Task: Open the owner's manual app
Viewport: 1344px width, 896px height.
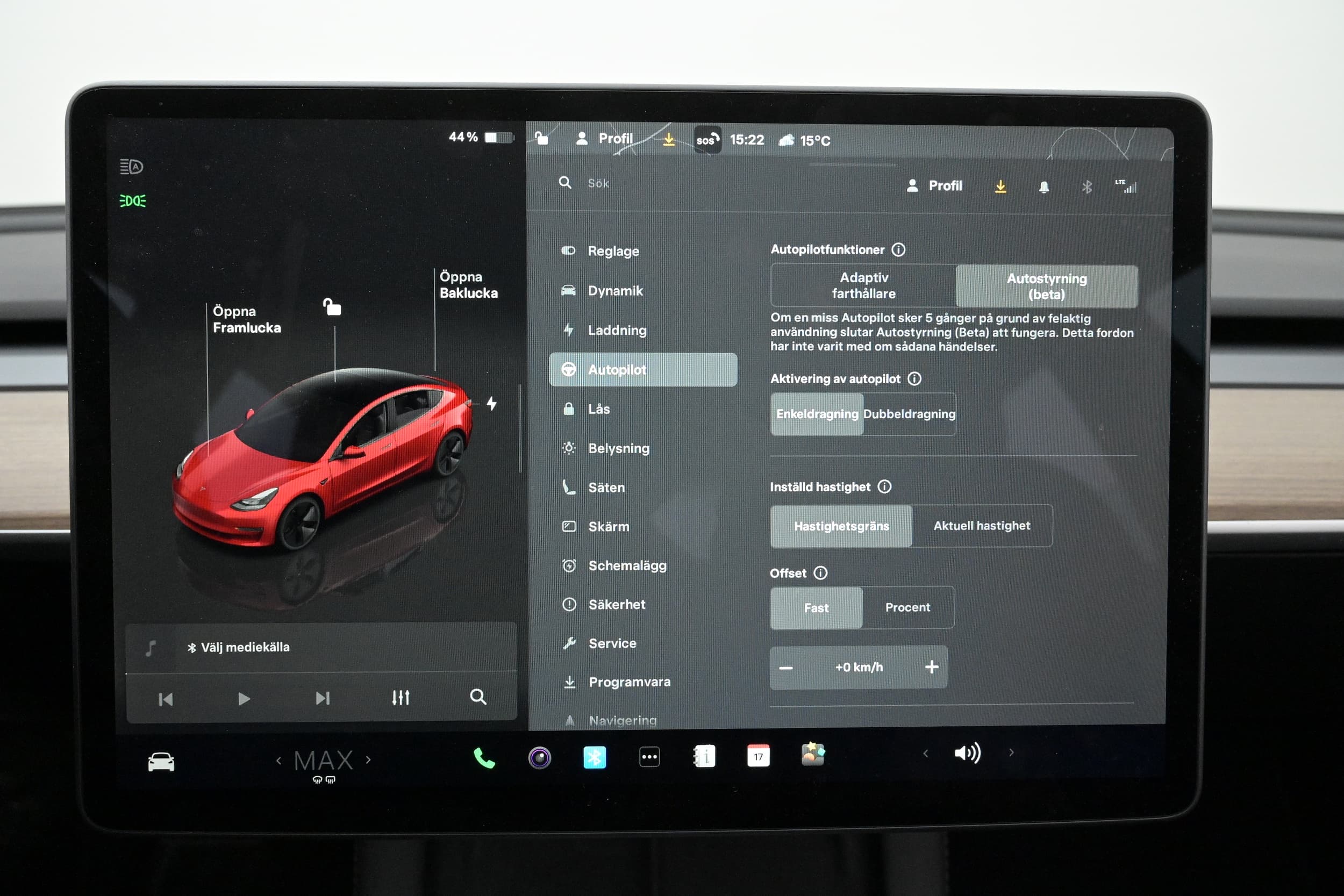Action: [x=704, y=757]
